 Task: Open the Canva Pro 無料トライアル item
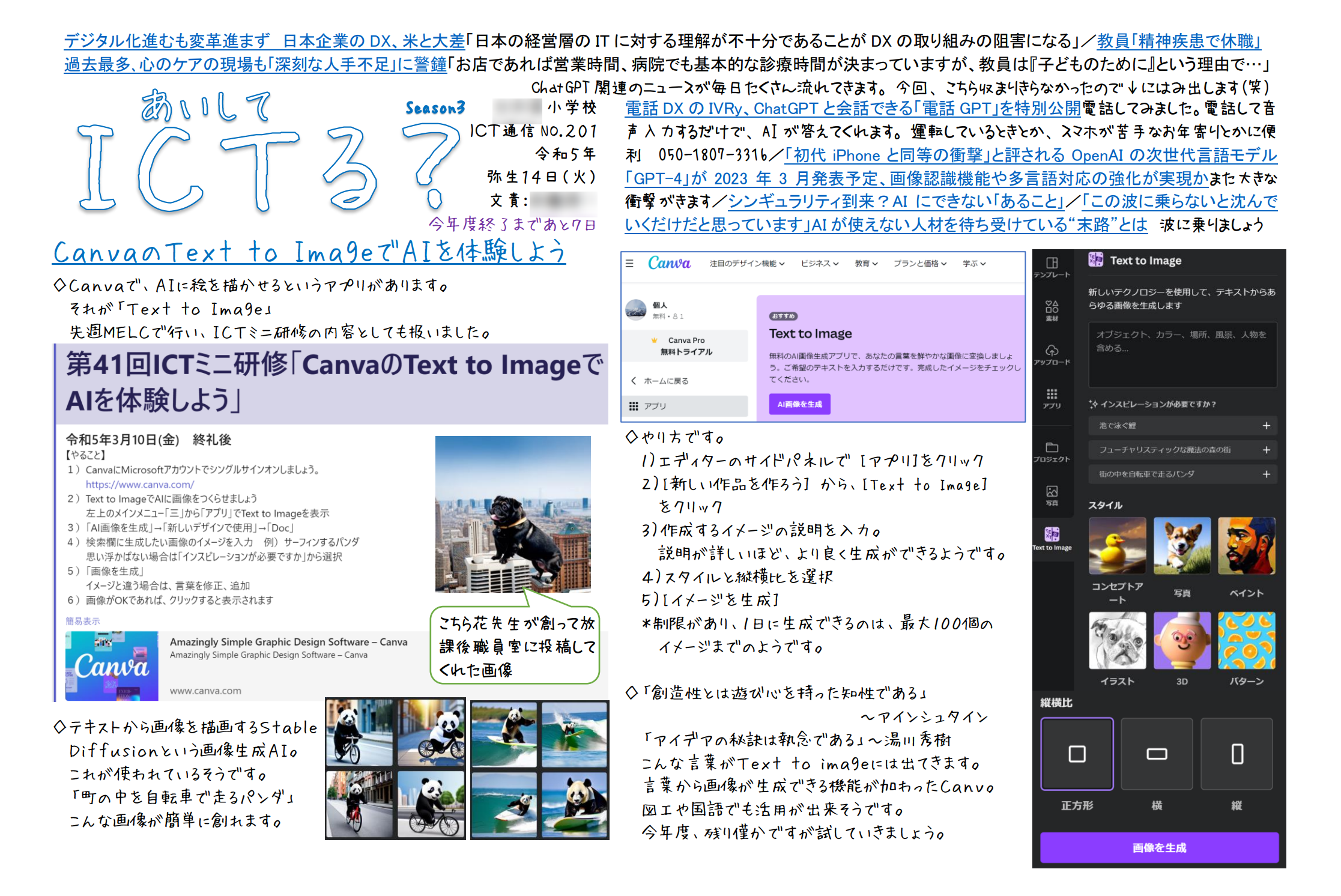(x=686, y=346)
